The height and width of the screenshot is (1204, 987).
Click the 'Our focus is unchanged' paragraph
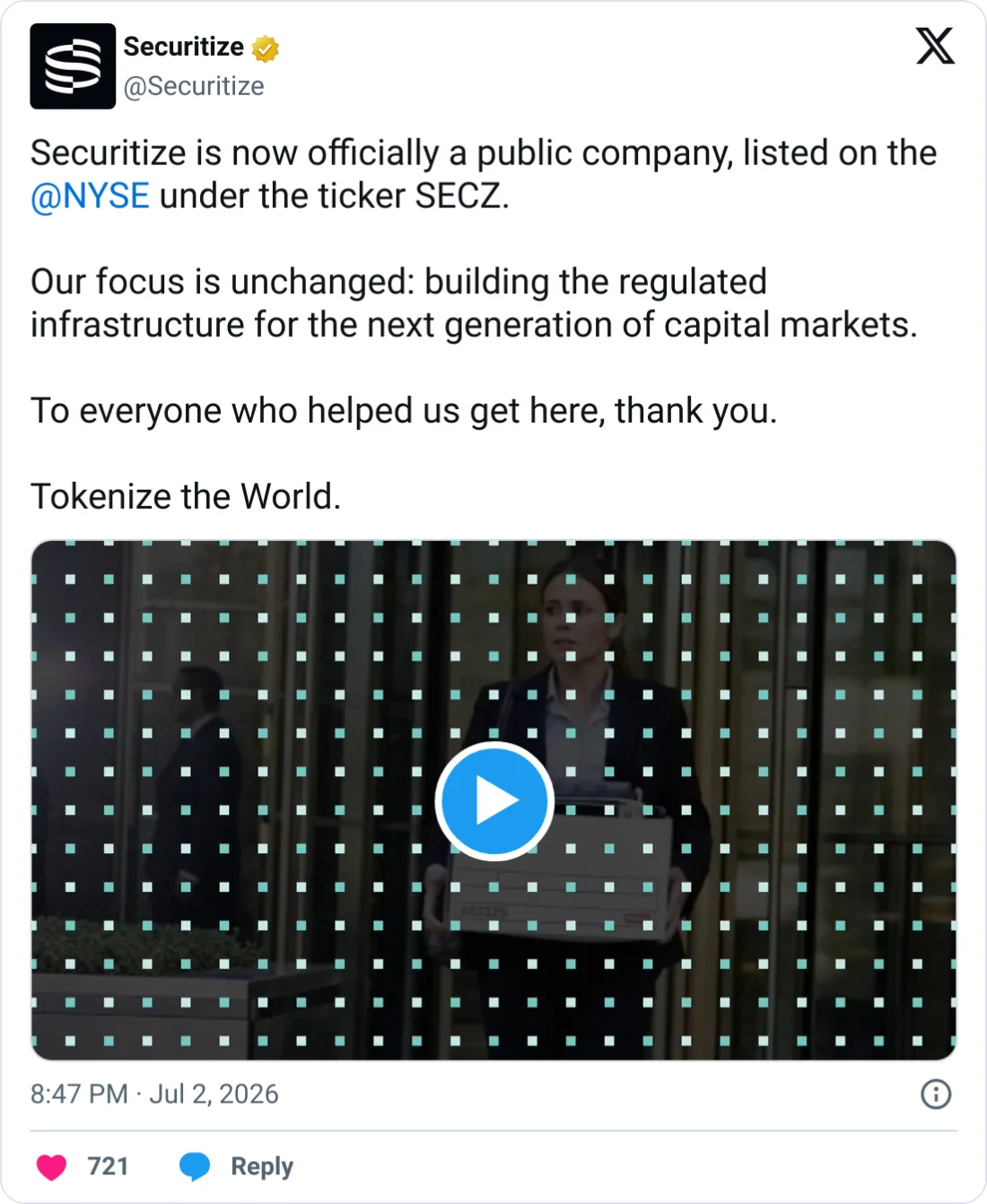pyautogui.click(x=474, y=303)
